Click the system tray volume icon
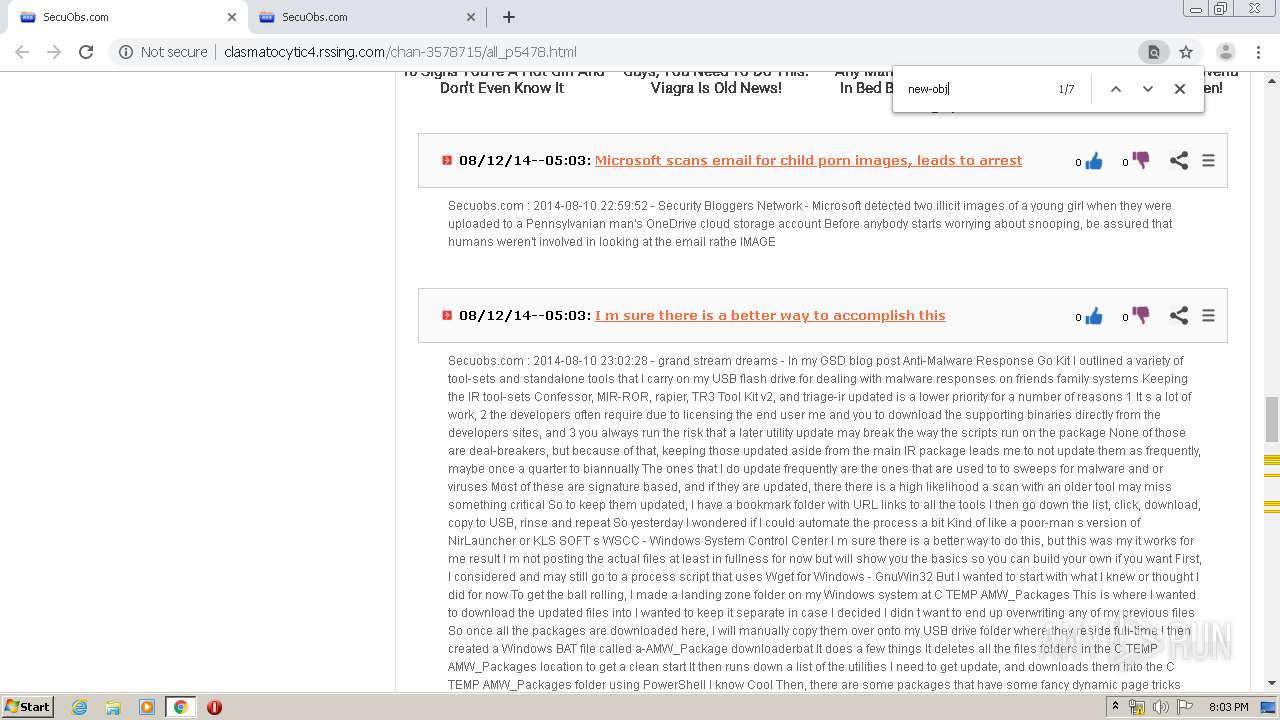1280x720 pixels. 1161,707
